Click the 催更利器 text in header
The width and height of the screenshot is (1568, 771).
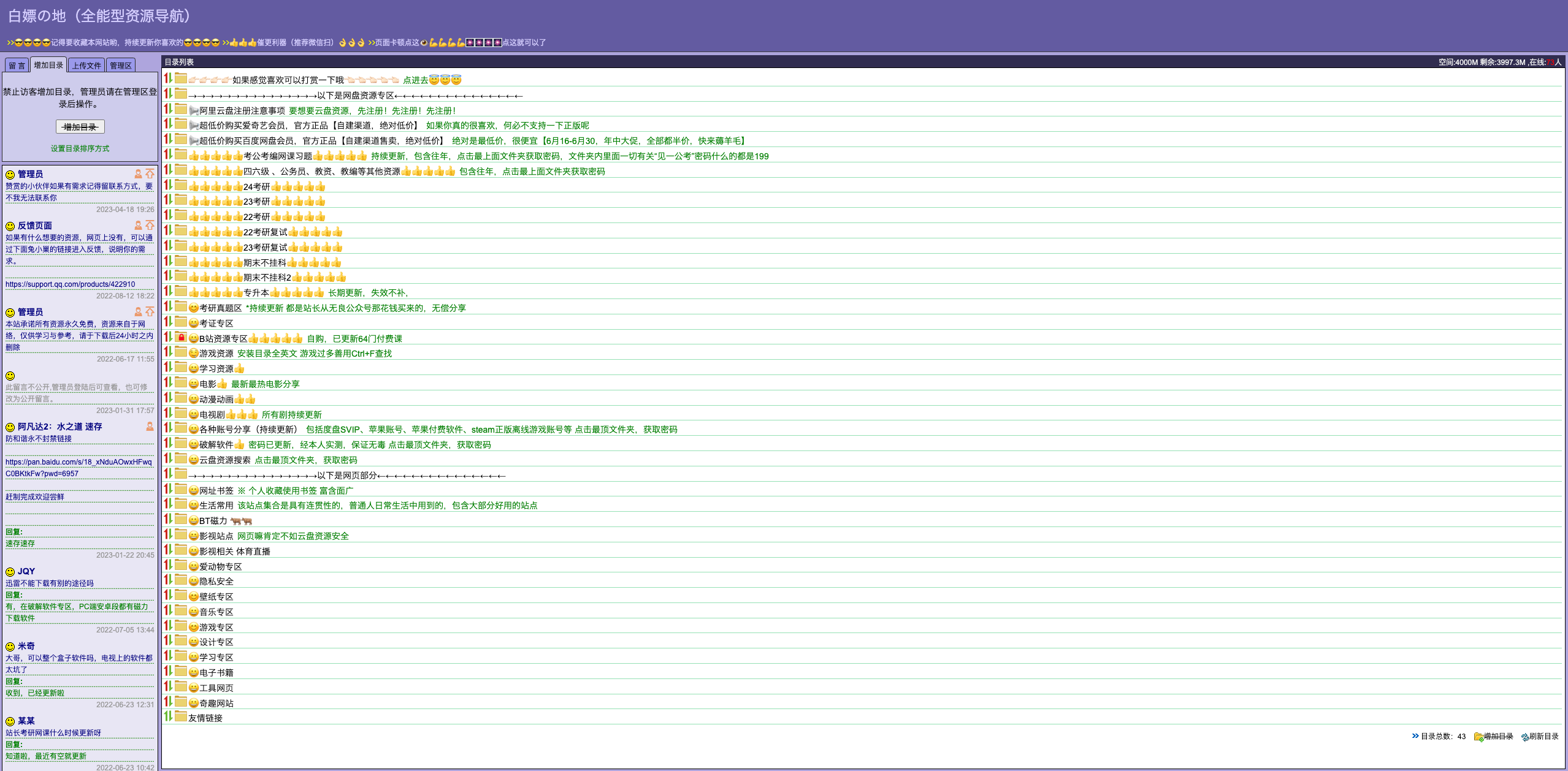click(x=272, y=43)
